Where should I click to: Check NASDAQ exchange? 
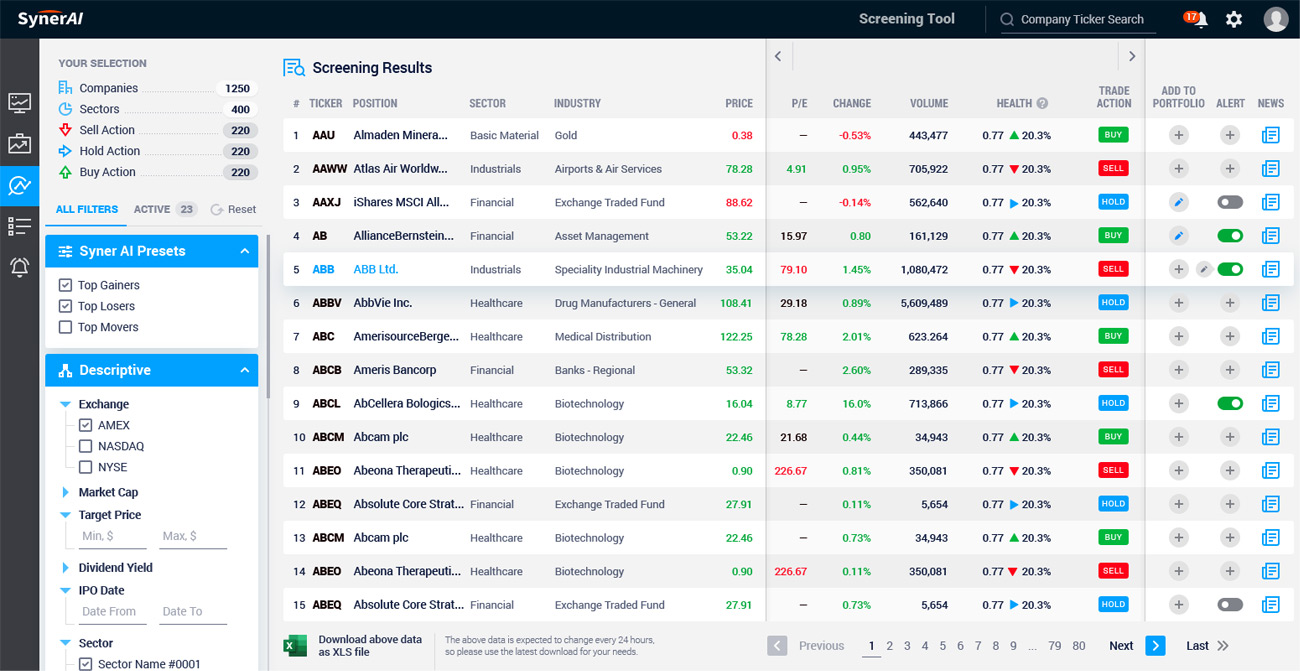coord(85,446)
